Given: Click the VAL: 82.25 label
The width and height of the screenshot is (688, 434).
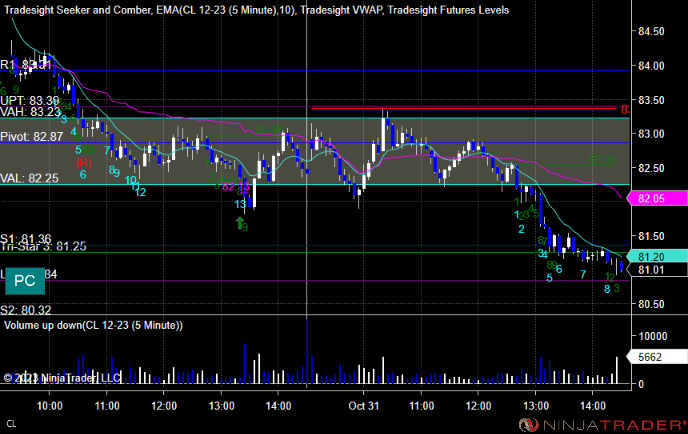Looking at the screenshot, I should coord(29,178).
